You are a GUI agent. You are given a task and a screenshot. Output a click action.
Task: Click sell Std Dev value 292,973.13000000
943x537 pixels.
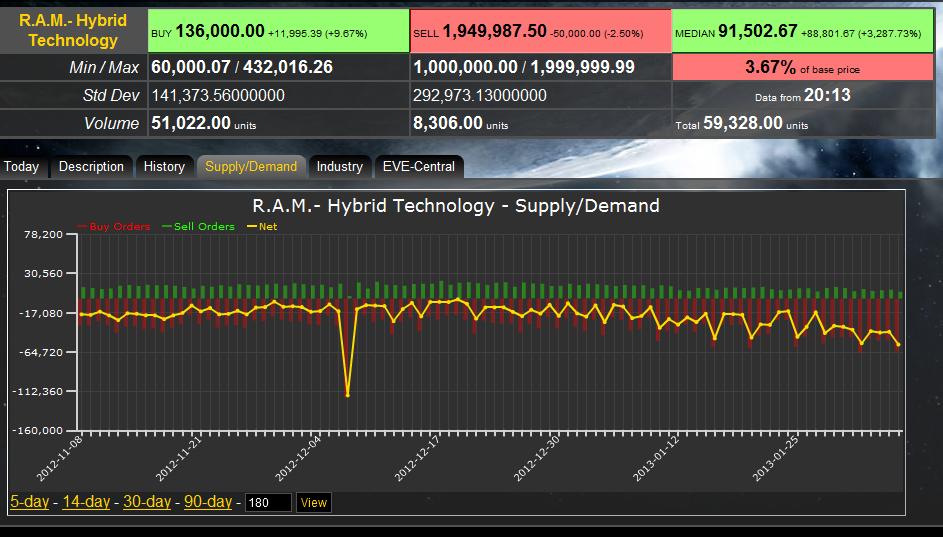point(480,95)
